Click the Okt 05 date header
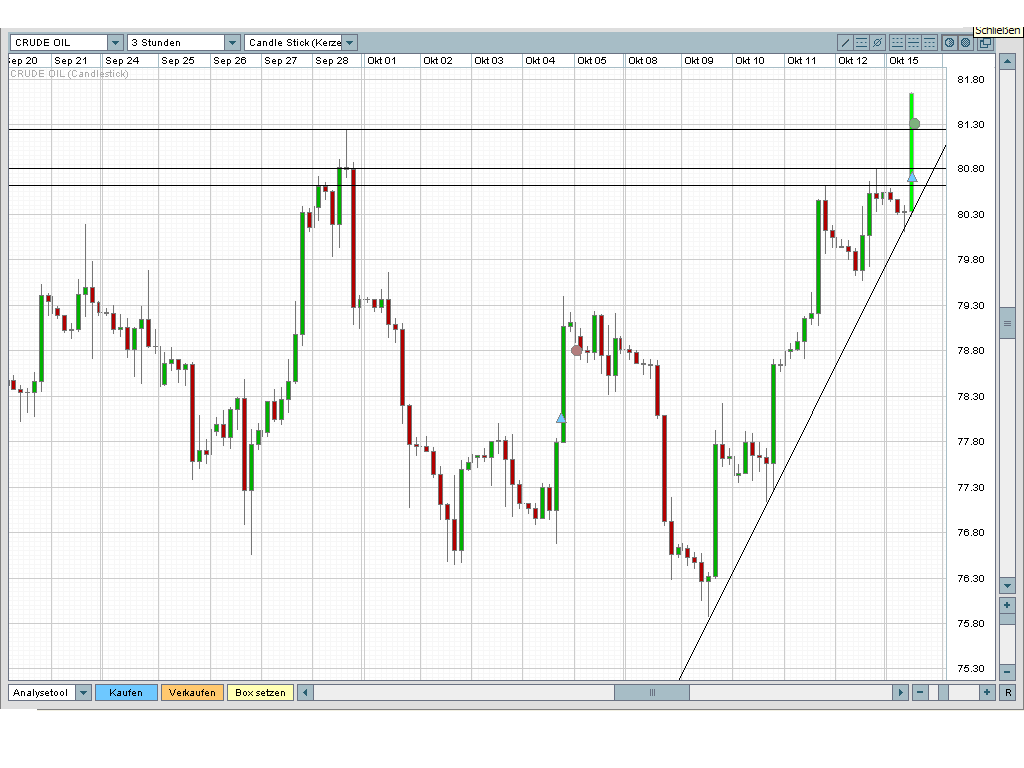The image size is (1024, 768). tap(592, 61)
